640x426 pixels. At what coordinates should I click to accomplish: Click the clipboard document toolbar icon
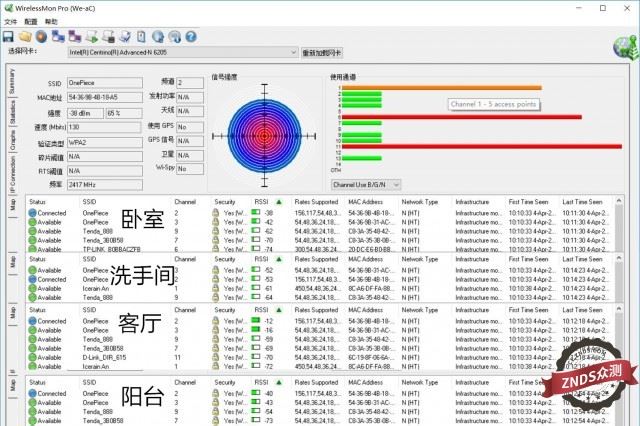141,37
